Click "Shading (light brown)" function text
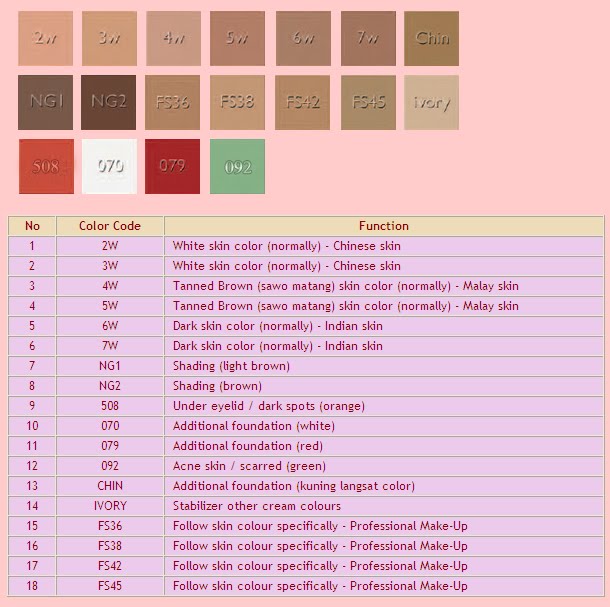 pos(231,366)
